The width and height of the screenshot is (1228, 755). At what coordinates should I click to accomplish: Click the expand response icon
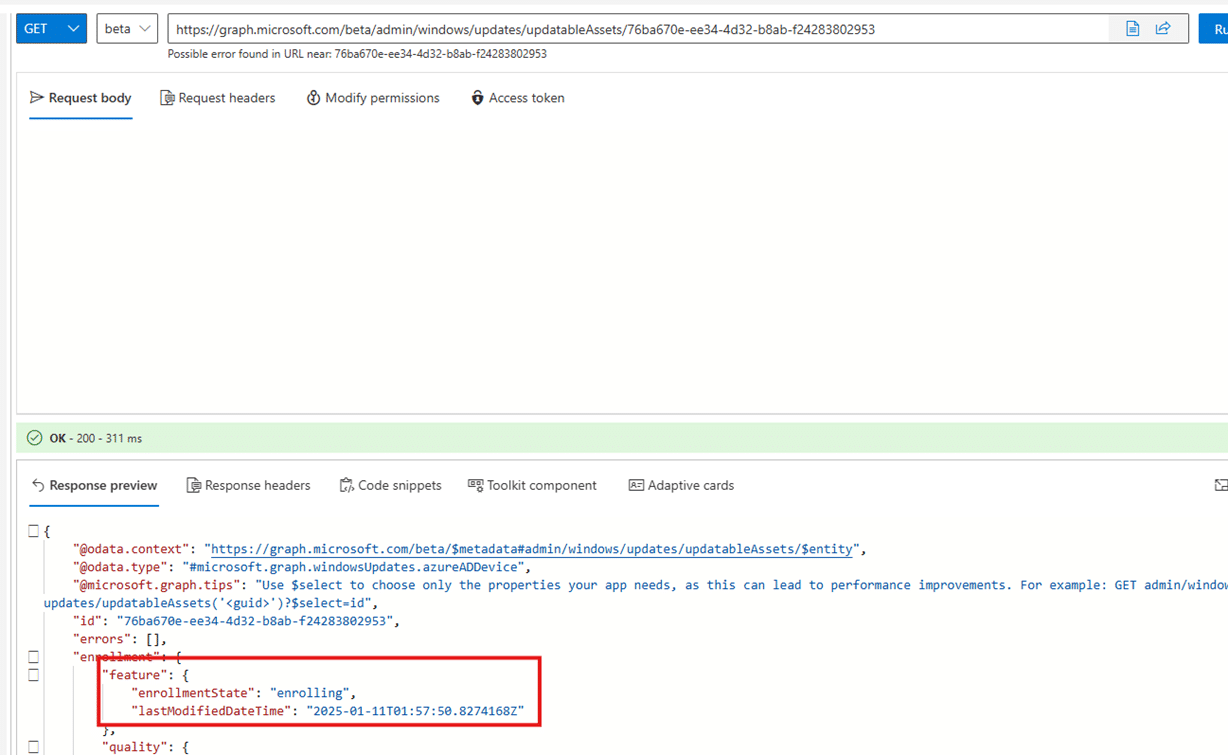click(1220, 485)
